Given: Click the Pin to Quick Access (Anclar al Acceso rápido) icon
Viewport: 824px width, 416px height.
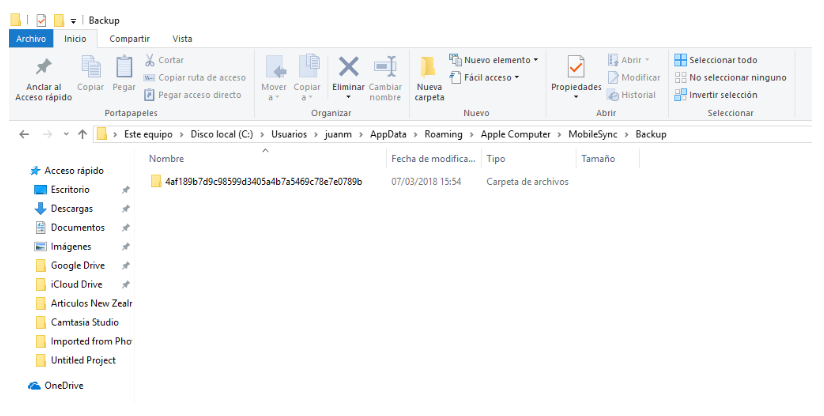Looking at the screenshot, I should point(44,68).
